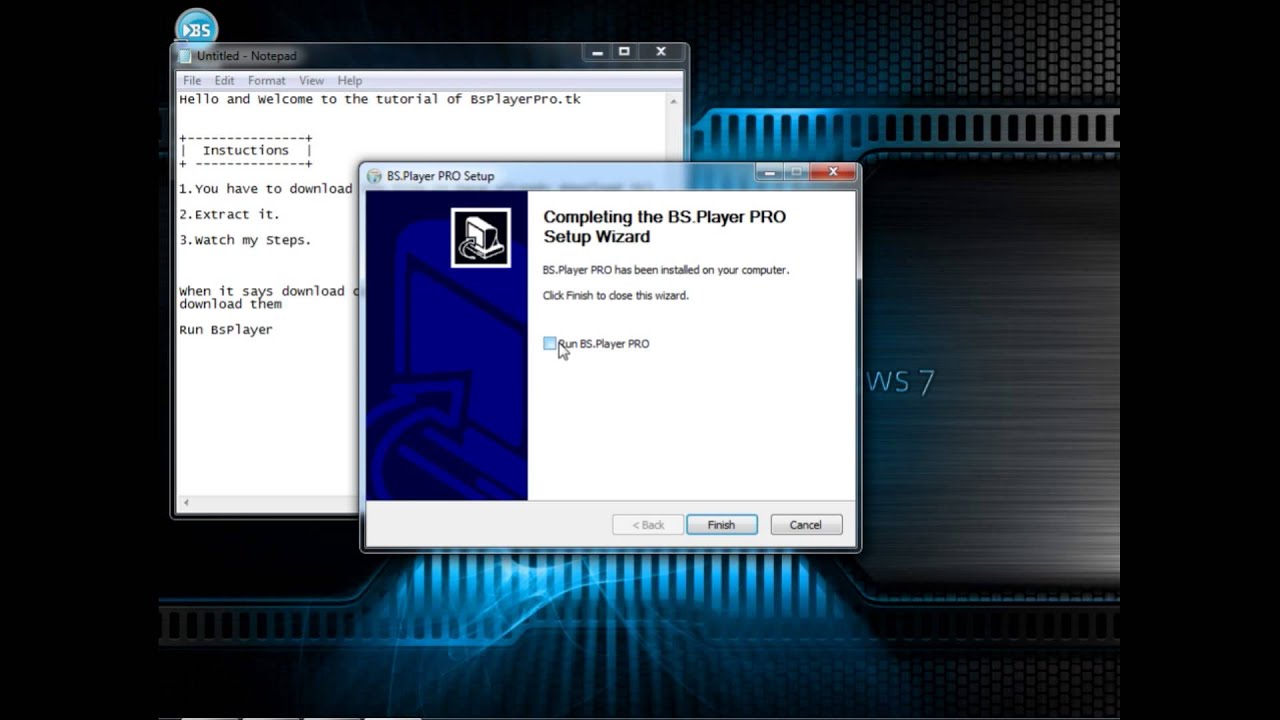Minimize the Notepad window
Screen dimensions: 1280x720
click(597, 52)
